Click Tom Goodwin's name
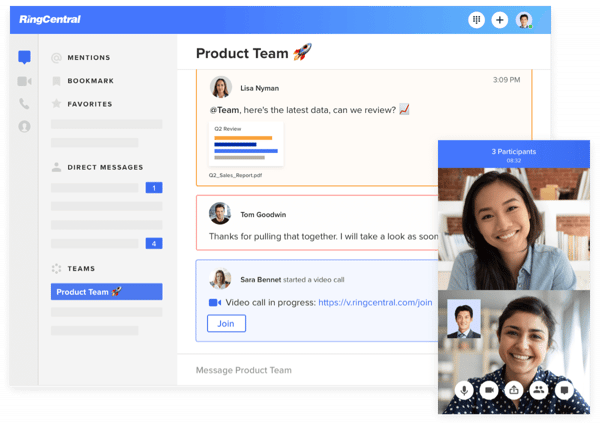This screenshot has height=427, width=600. coord(263,214)
